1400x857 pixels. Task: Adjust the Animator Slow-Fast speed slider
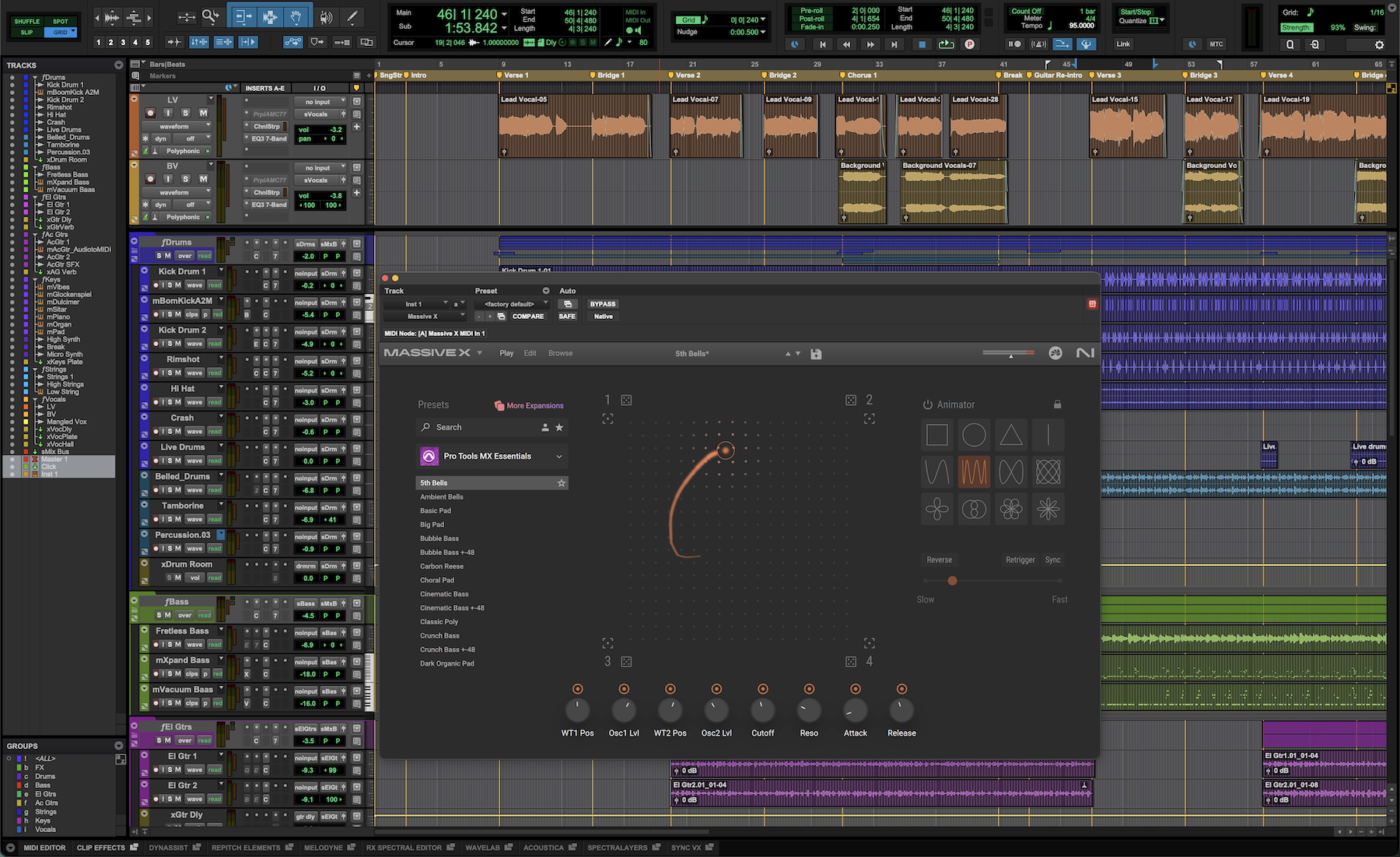952,581
